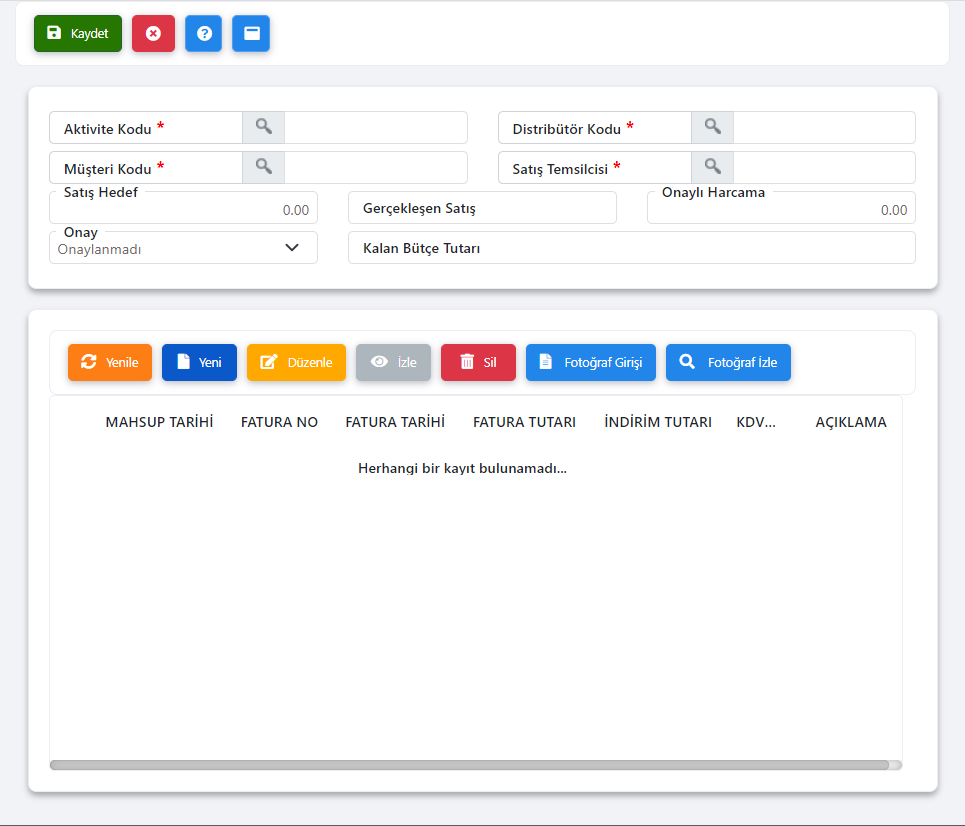Click the blue window panel icon button
965x826 pixels.
pos(251,33)
